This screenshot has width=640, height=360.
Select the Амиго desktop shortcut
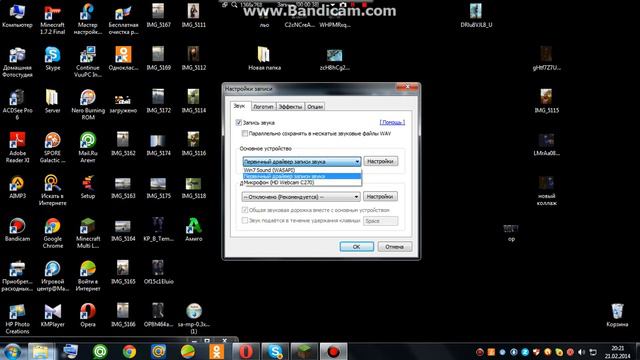click(193, 230)
